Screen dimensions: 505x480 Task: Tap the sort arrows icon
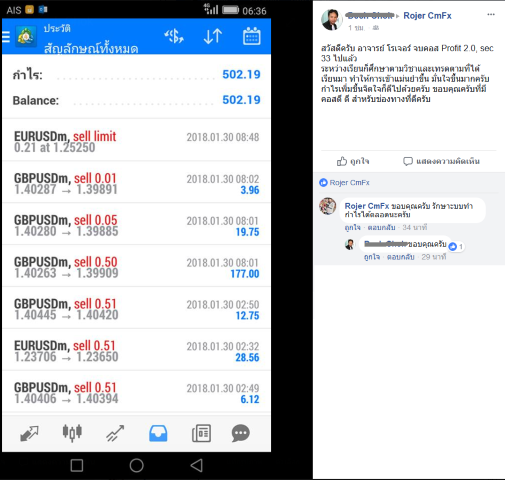(x=213, y=36)
